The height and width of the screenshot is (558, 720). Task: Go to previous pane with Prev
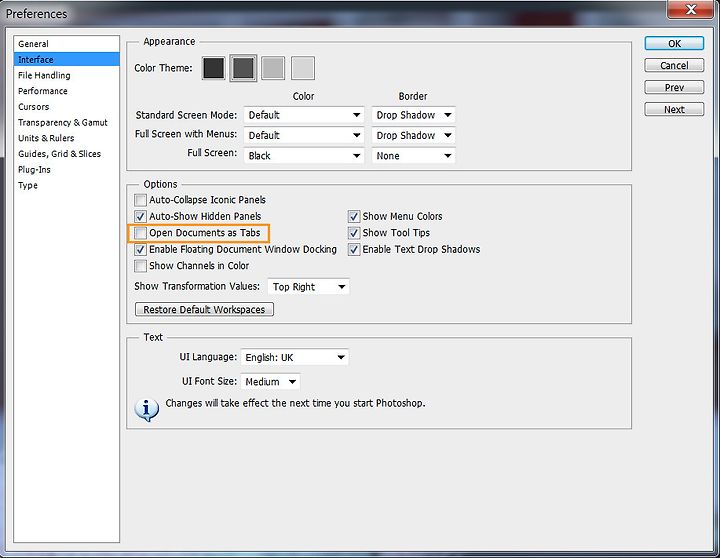(x=674, y=87)
